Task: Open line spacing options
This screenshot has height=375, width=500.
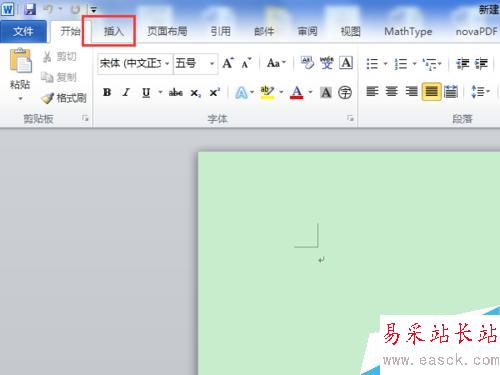Action: pos(481,91)
